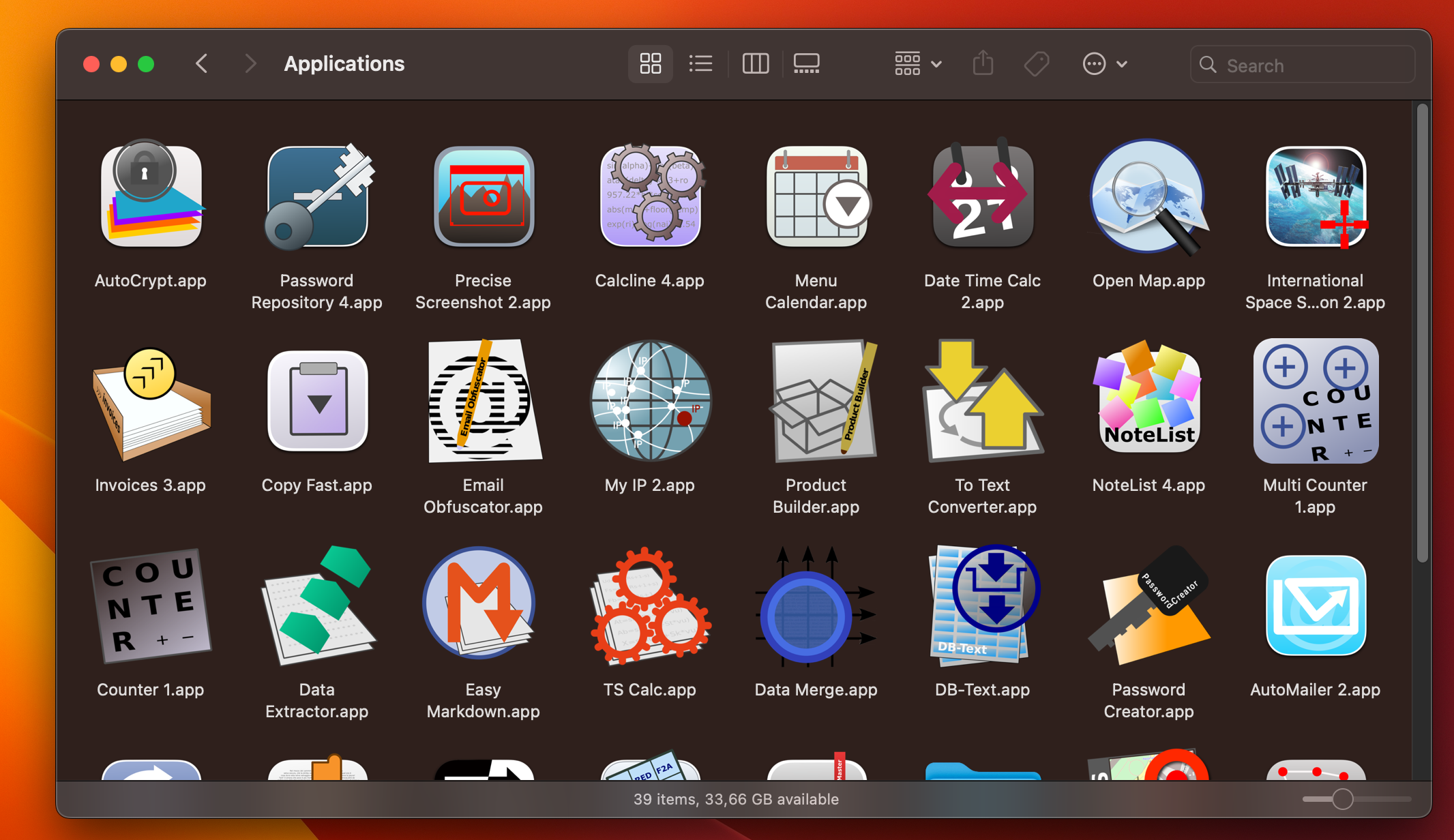1454x840 pixels.
Task: Click the Data Merge.app file name
Action: [816, 690]
